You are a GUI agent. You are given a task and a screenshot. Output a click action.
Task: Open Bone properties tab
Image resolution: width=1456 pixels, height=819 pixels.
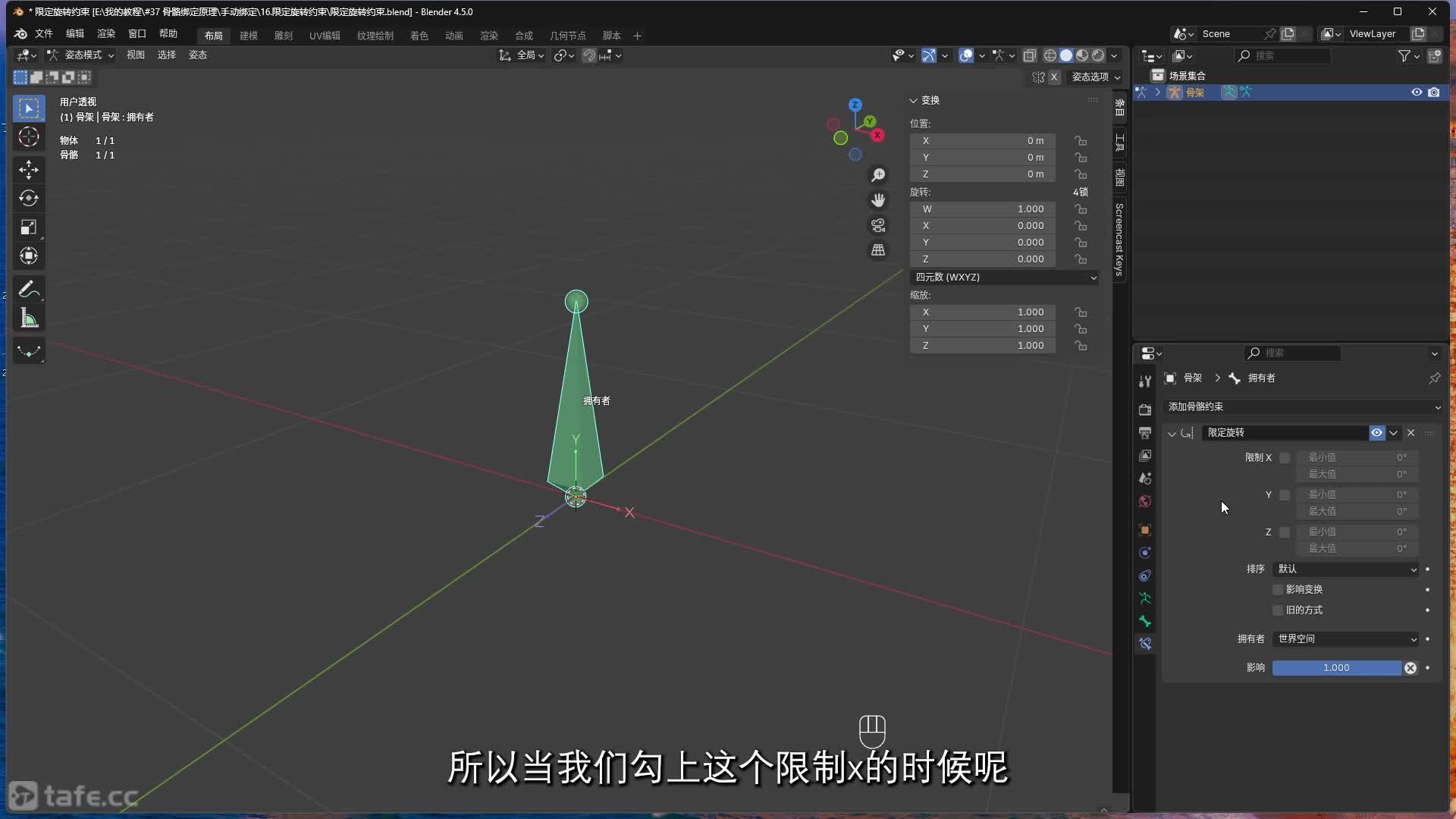click(x=1145, y=621)
